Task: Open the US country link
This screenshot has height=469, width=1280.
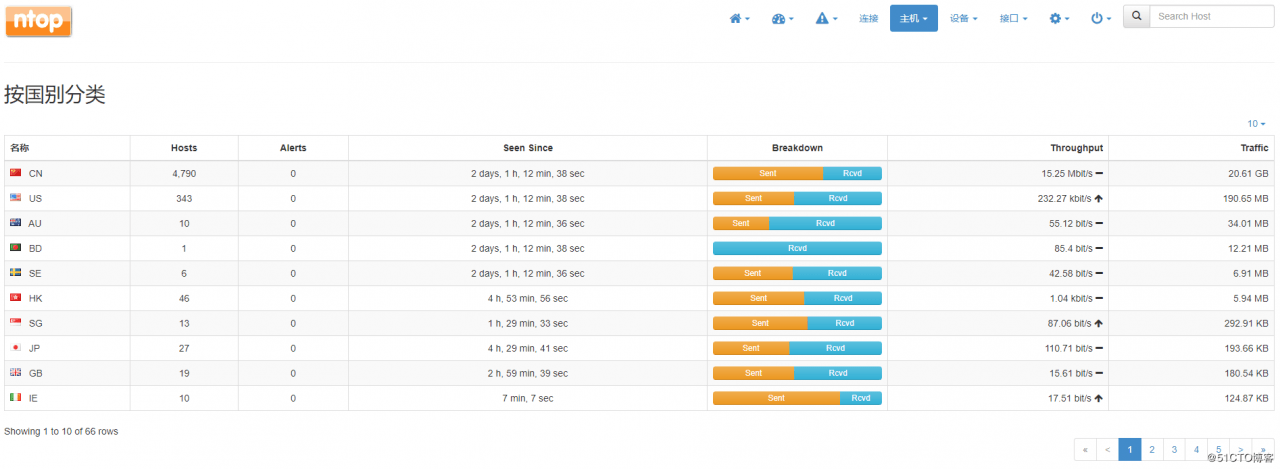Action: [35, 198]
